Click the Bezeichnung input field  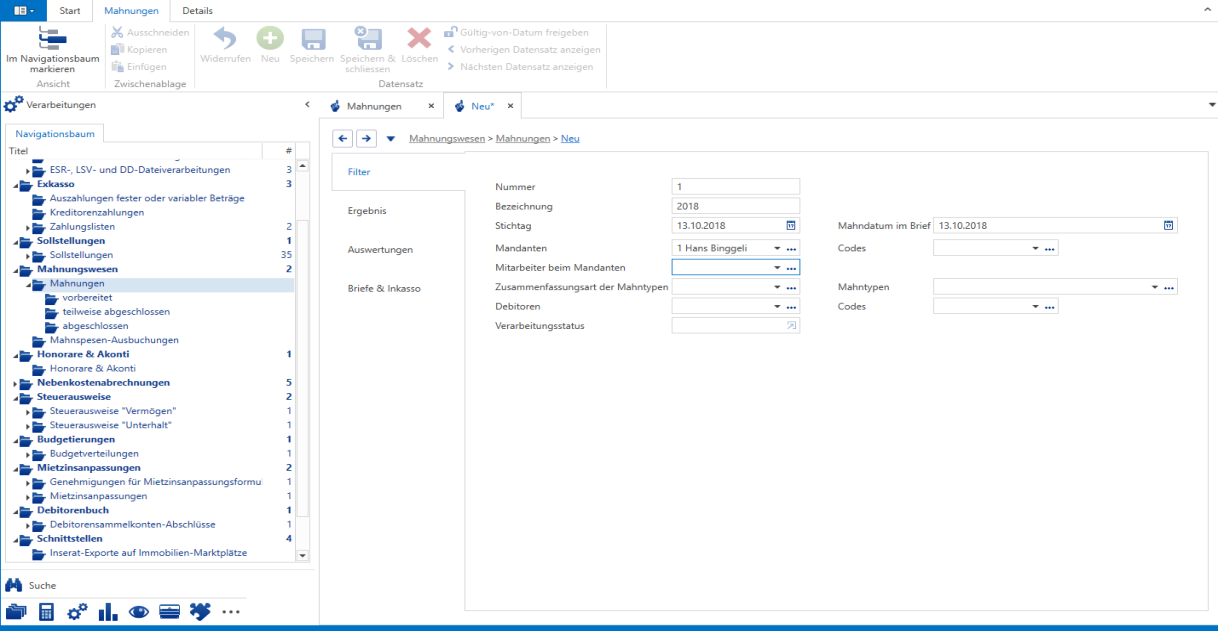736,206
